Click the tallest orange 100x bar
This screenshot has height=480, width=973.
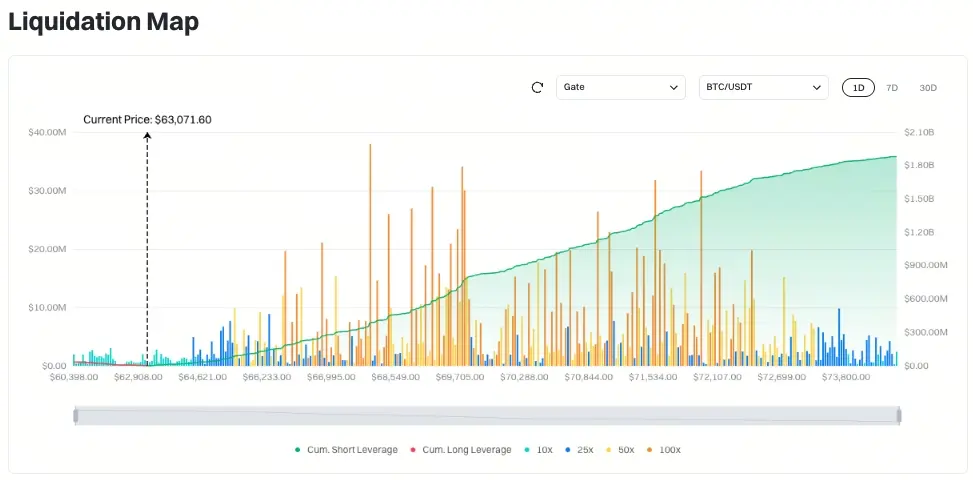point(370,255)
